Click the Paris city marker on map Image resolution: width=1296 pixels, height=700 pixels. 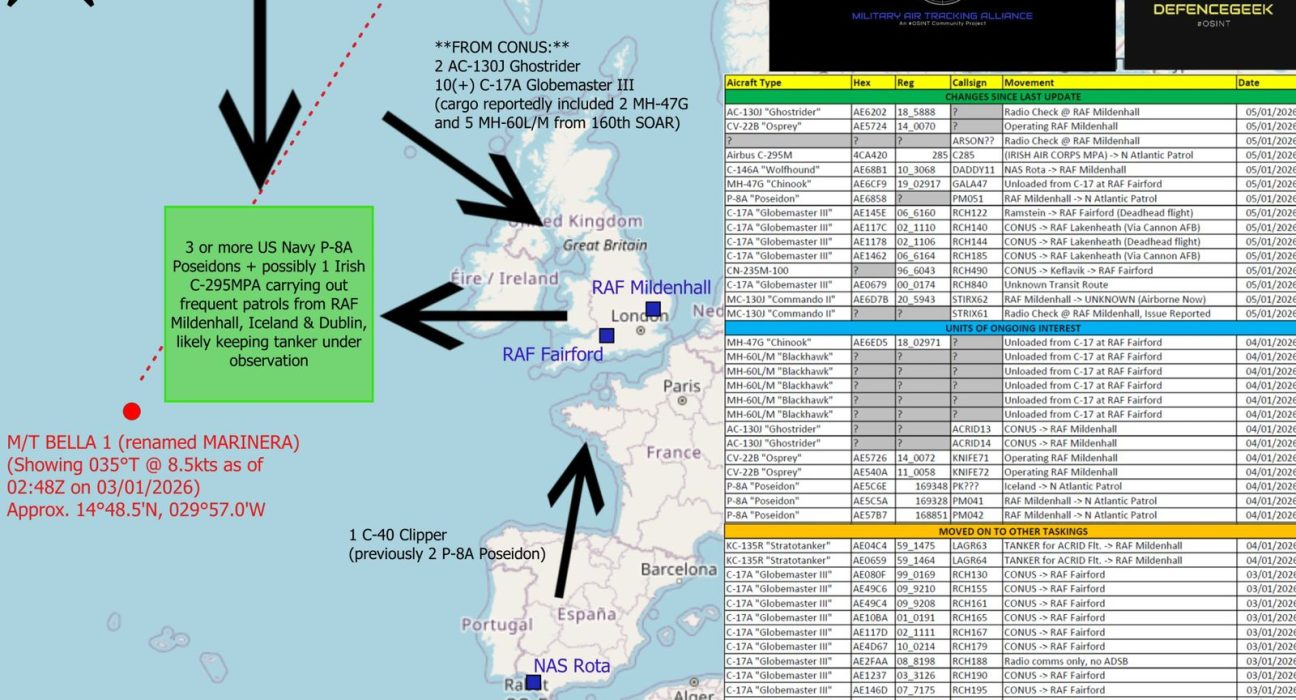682,400
